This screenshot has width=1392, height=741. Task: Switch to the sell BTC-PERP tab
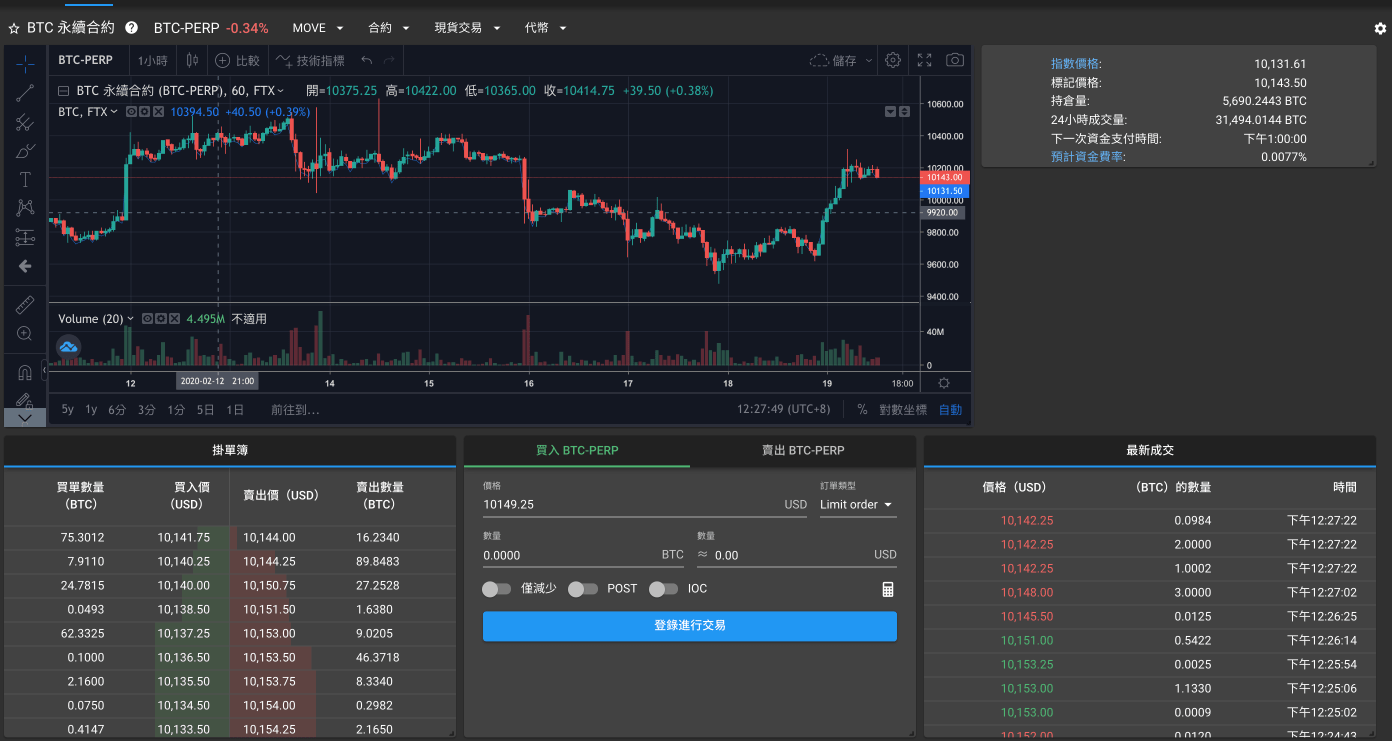pyautogui.click(x=803, y=451)
